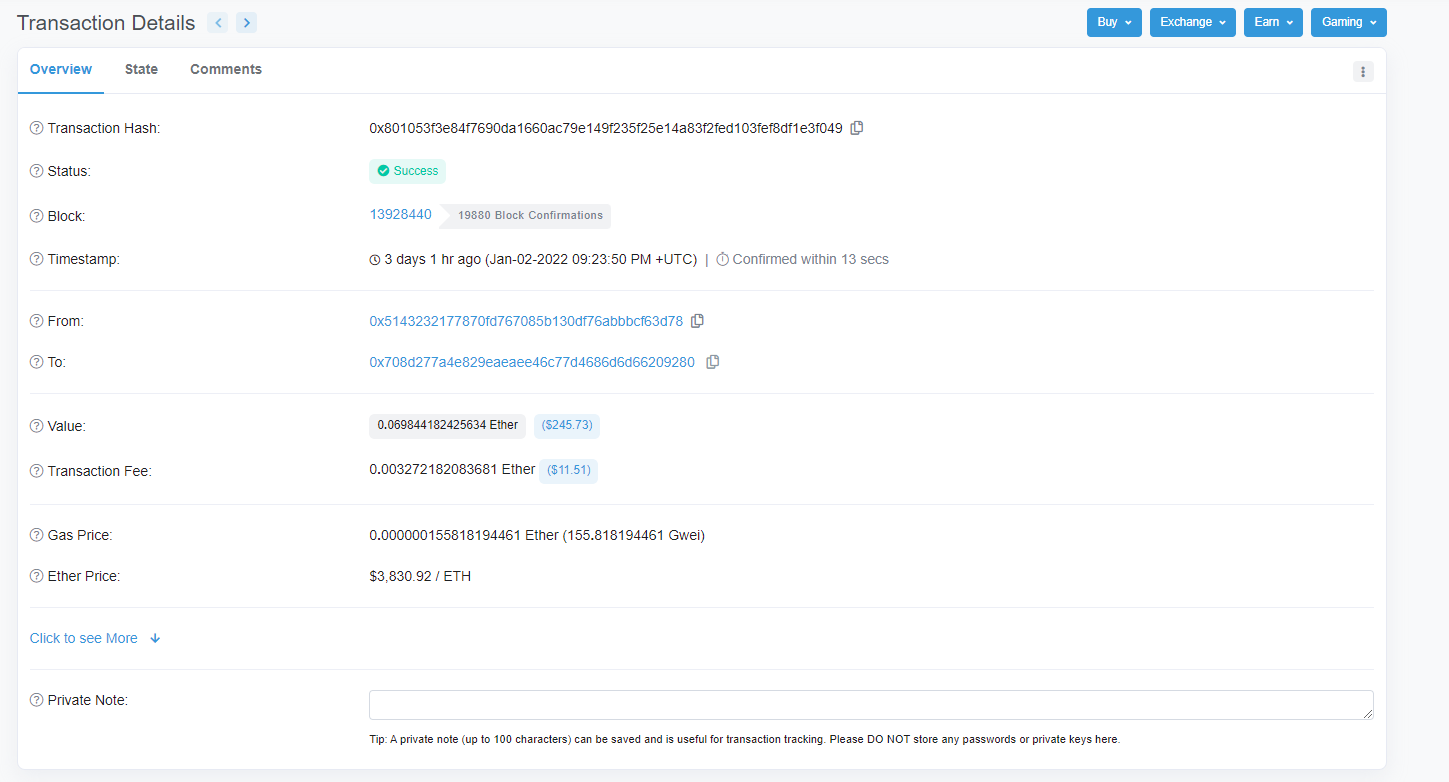
Task: Copy the From address to clipboard
Action: (x=698, y=321)
